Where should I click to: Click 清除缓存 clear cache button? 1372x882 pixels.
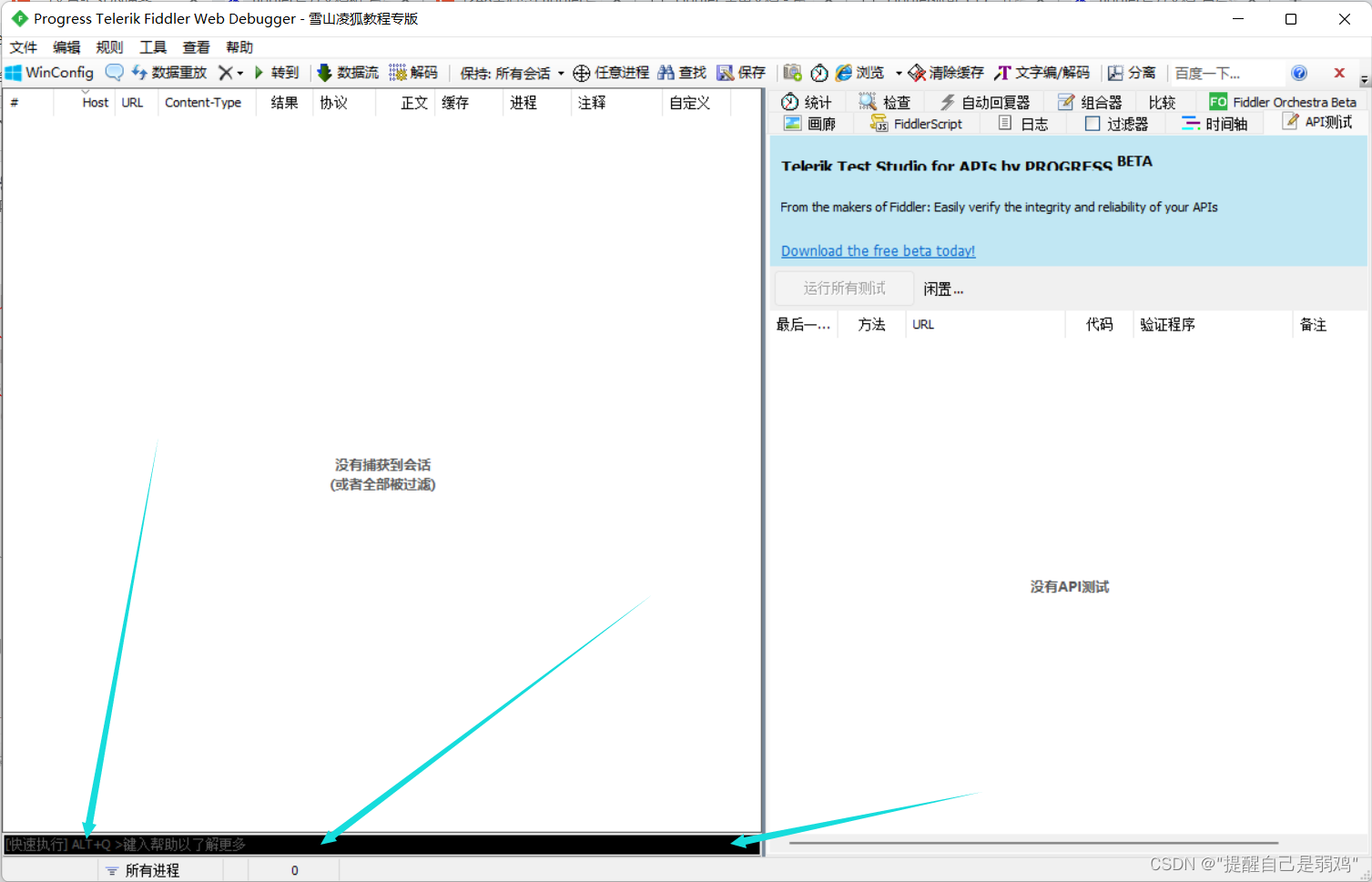coord(946,73)
